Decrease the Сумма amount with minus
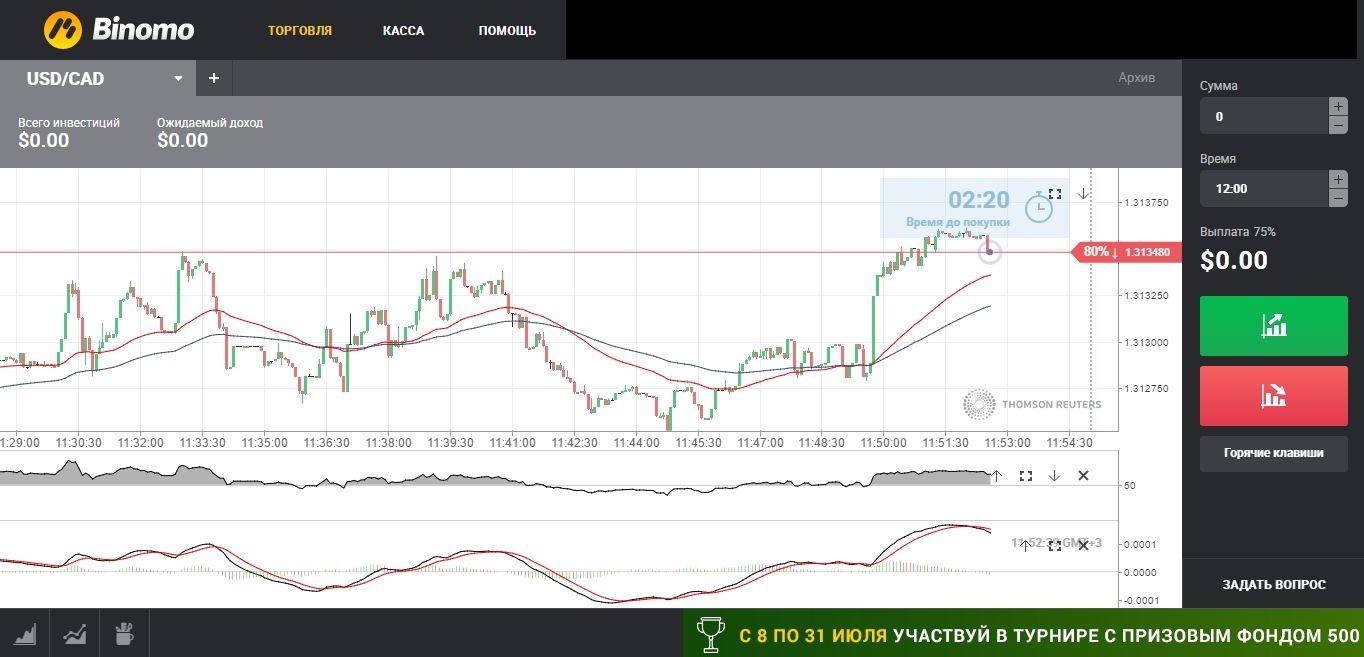Image resolution: width=1364 pixels, height=657 pixels. tap(1338, 125)
